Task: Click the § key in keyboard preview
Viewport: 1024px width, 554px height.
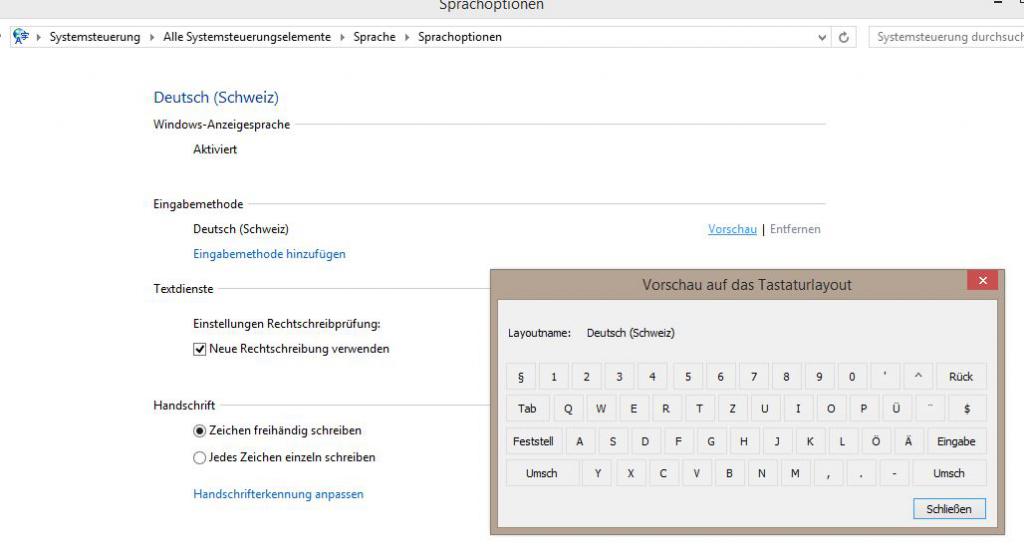Action: point(520,376)
